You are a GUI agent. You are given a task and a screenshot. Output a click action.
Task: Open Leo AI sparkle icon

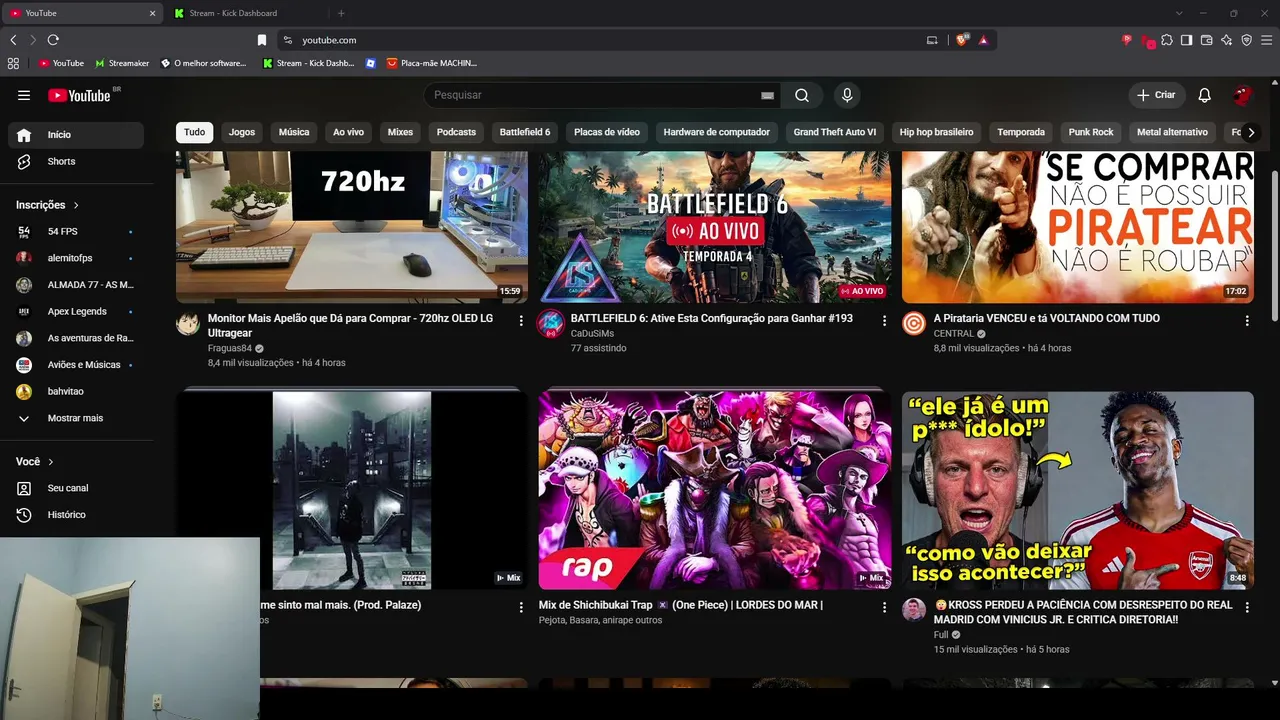click(1226, 40)
